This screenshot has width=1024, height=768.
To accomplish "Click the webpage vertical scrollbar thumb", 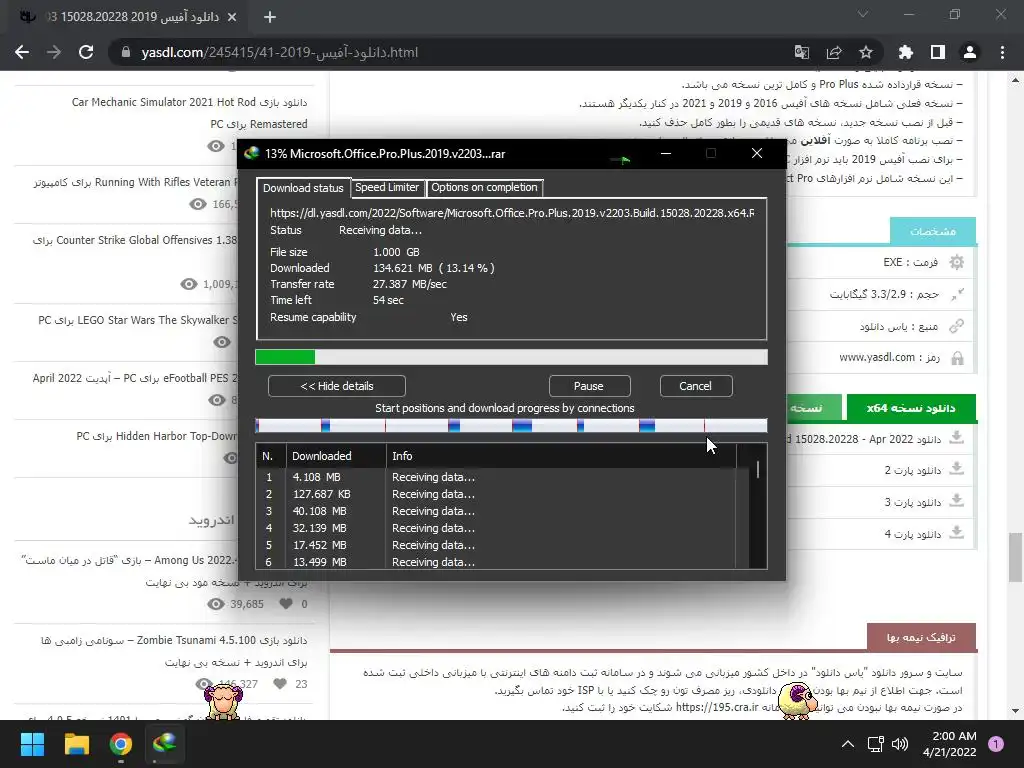I will [x=1015, y=557].
